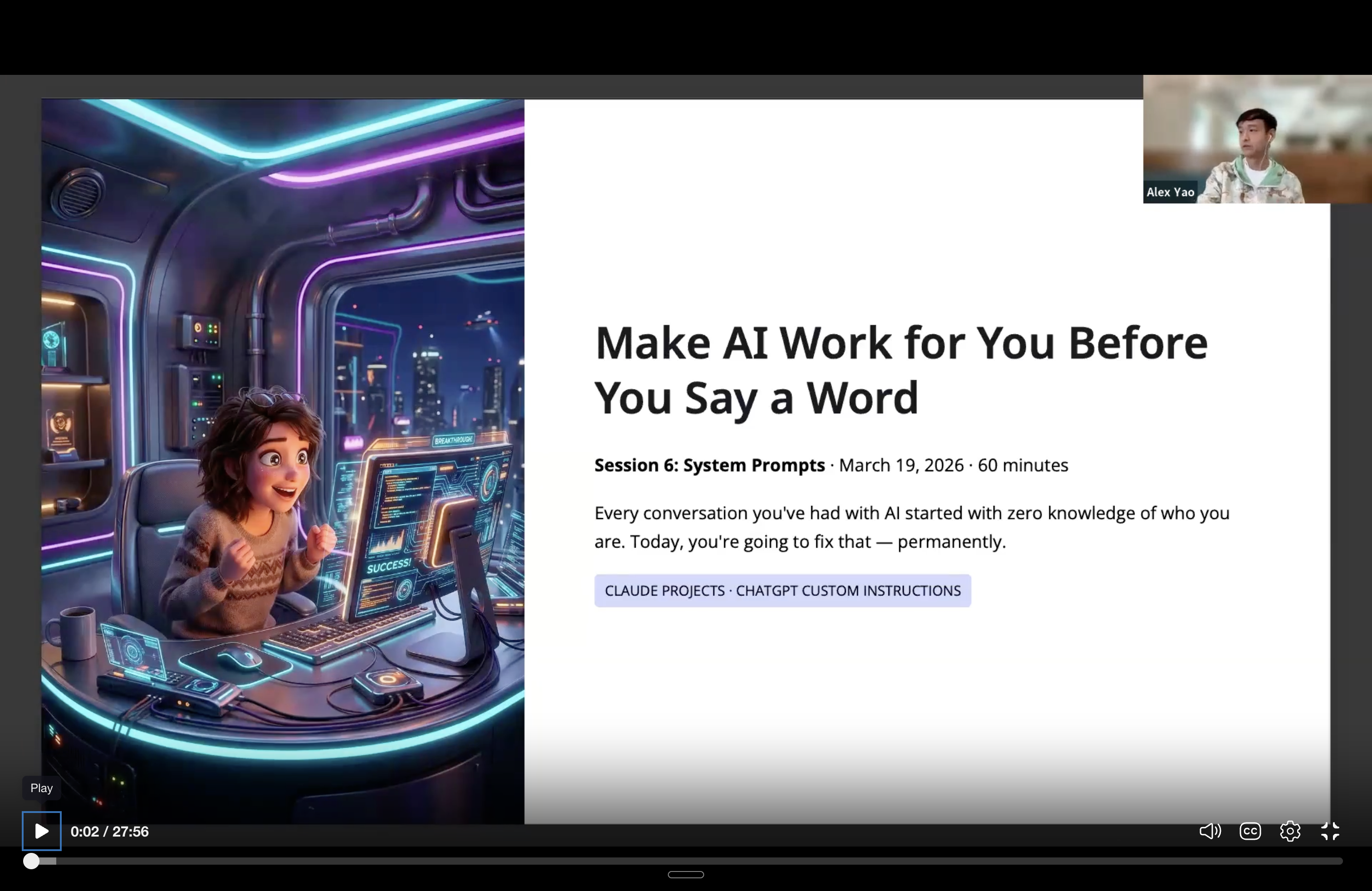1372x891 pixels.
Task: Toggle closed captions with the CC icon
Action: point(1250,831)
